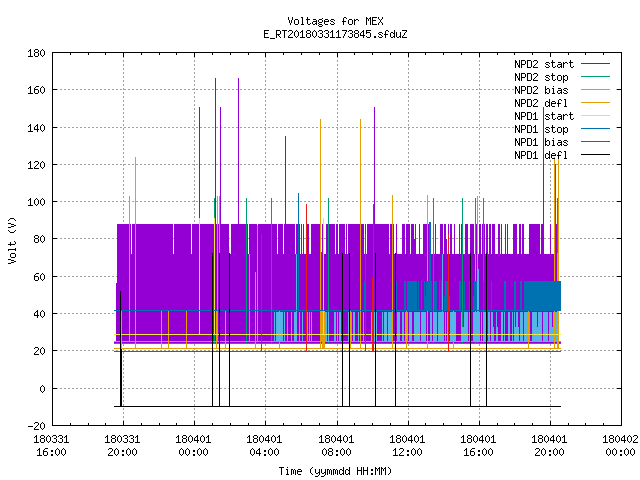Click the NPD1 bias red legend line
The height and width of the screenshot is (480, 640).
595,142
